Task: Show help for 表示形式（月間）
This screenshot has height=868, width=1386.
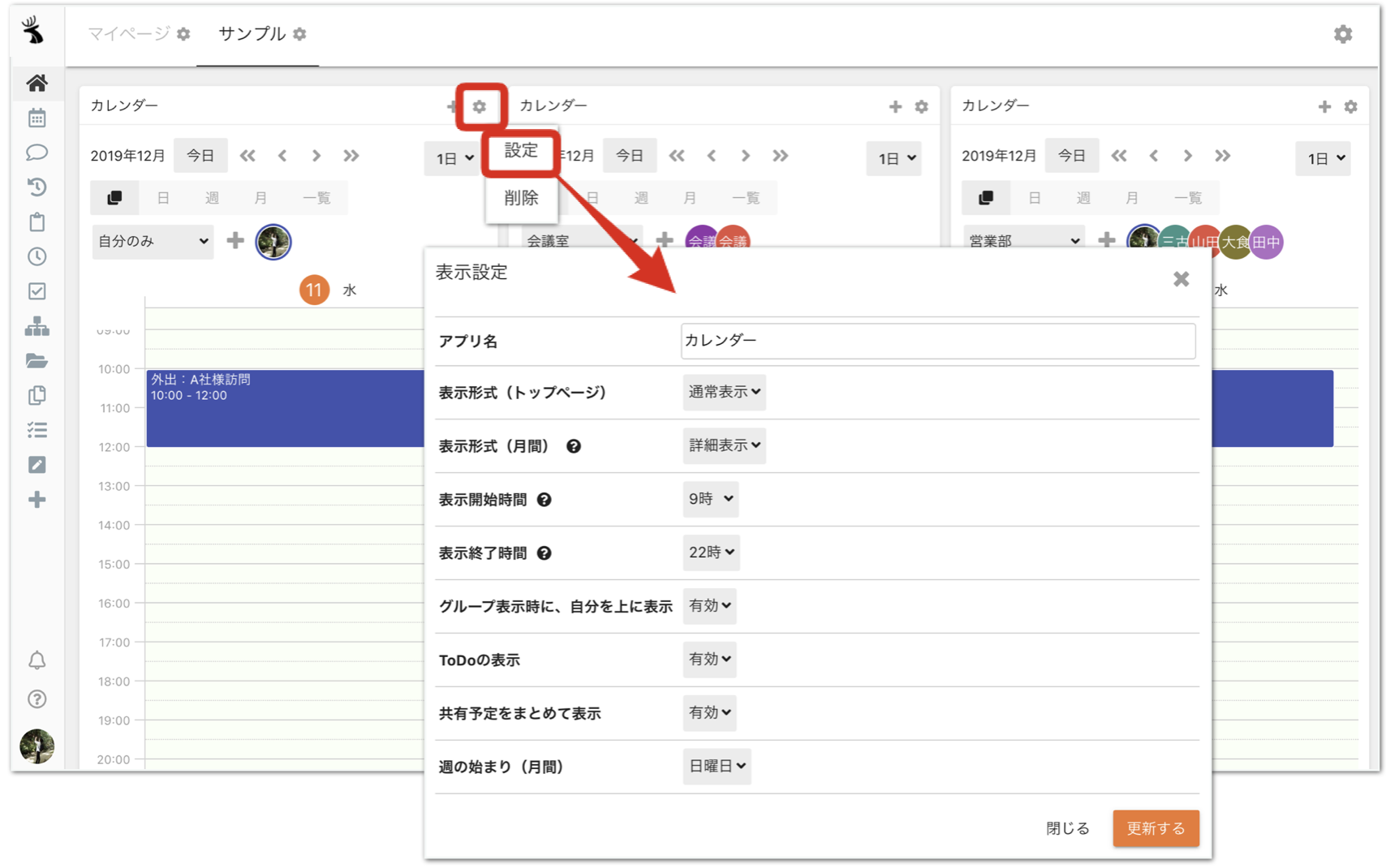Action: coord(574,446)
